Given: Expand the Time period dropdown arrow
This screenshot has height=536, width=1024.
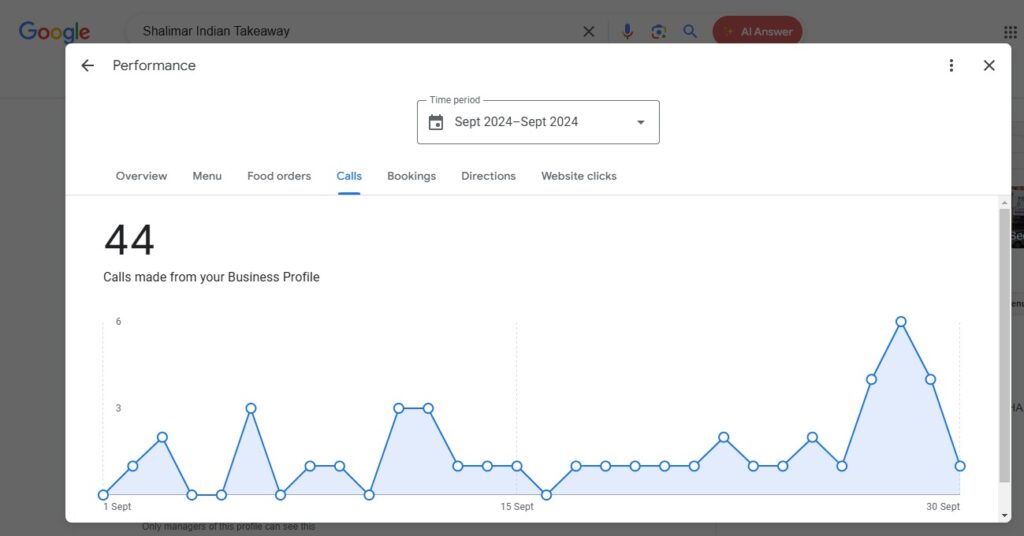Looking at the screenshot, I should click(x=640, y=123).
